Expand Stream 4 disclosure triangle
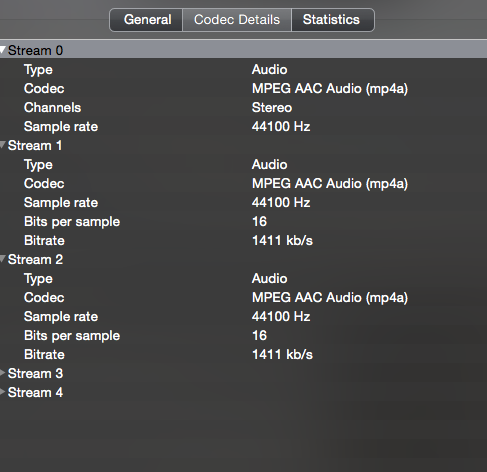487x472 pixels. click(3, 392)
